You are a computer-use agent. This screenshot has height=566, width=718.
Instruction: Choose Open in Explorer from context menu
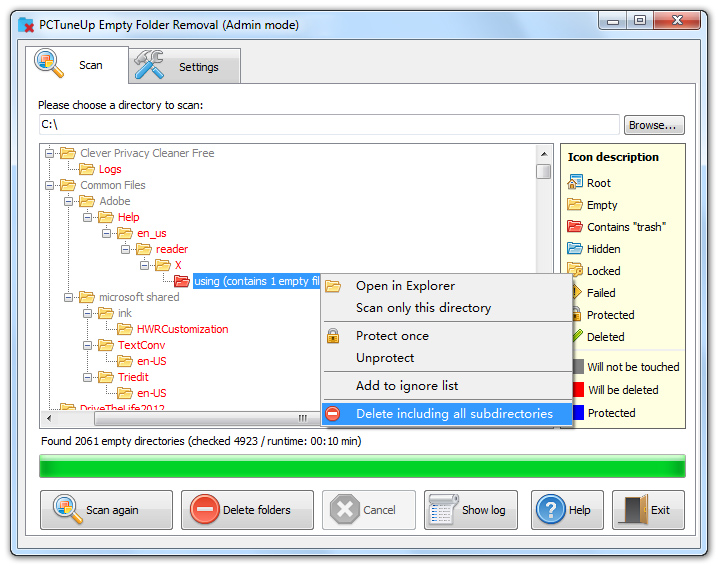click(x=447, y=286)
